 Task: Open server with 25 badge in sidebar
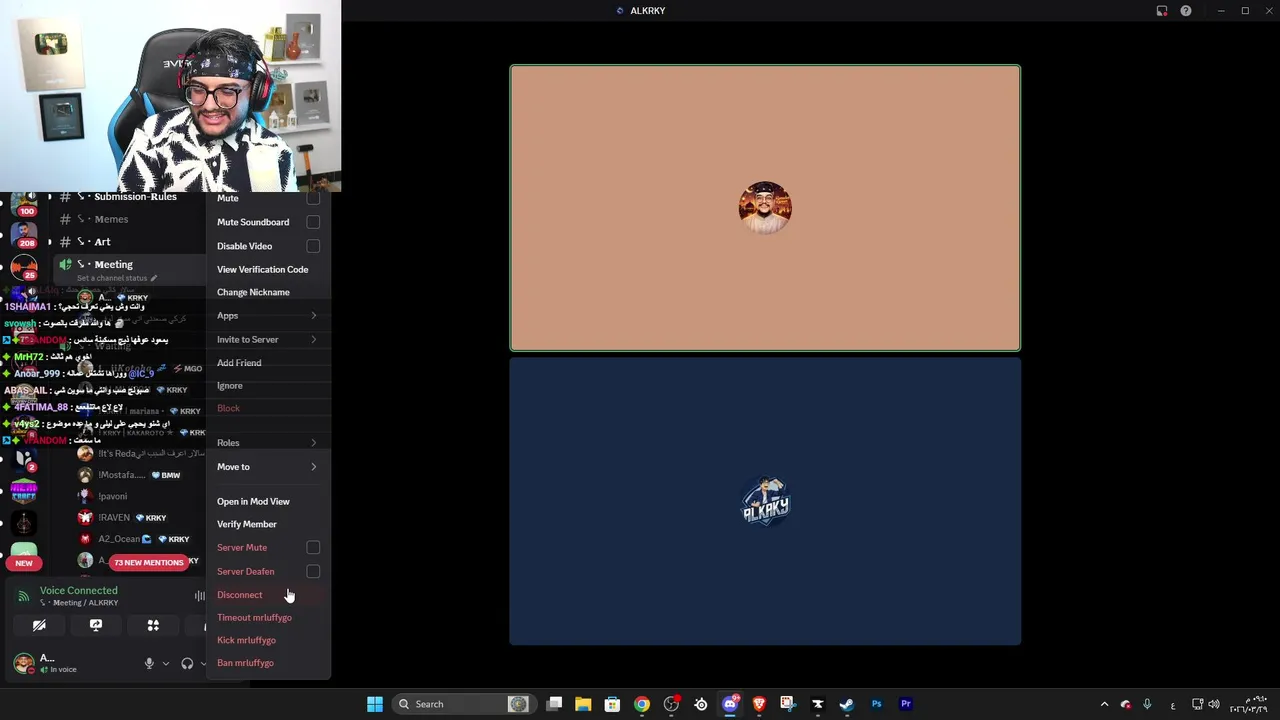pyautogui.click(x=25, y=268)
